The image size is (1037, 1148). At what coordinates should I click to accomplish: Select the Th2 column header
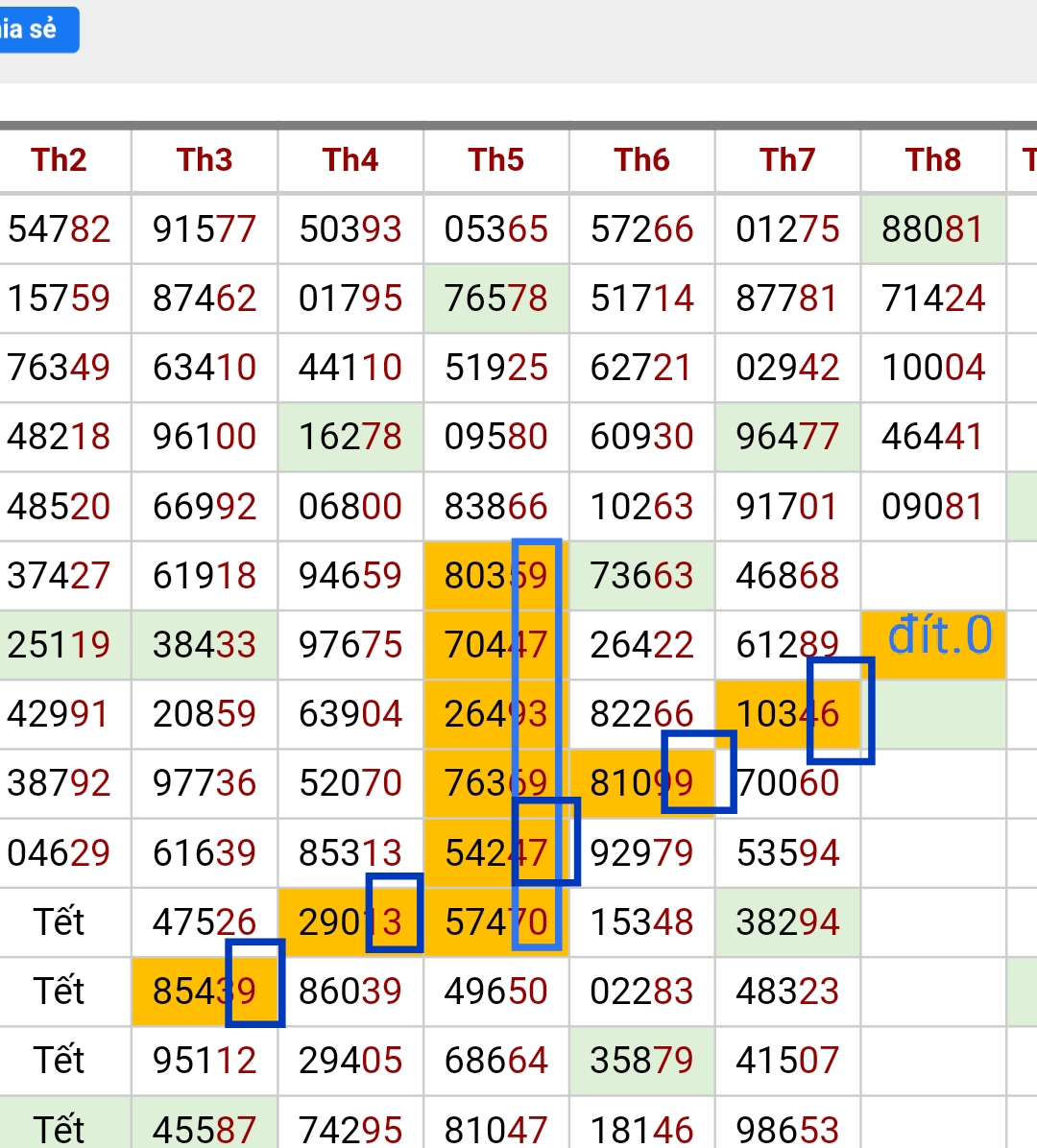coord(60,160)
